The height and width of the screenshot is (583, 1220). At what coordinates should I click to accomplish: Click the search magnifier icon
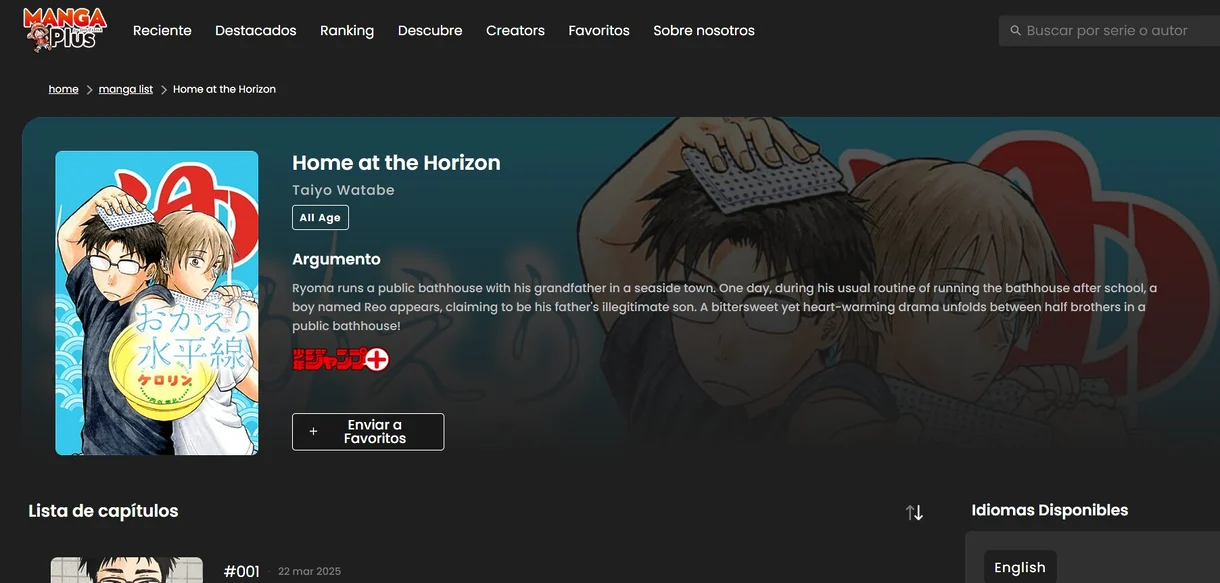point(1015,31)
